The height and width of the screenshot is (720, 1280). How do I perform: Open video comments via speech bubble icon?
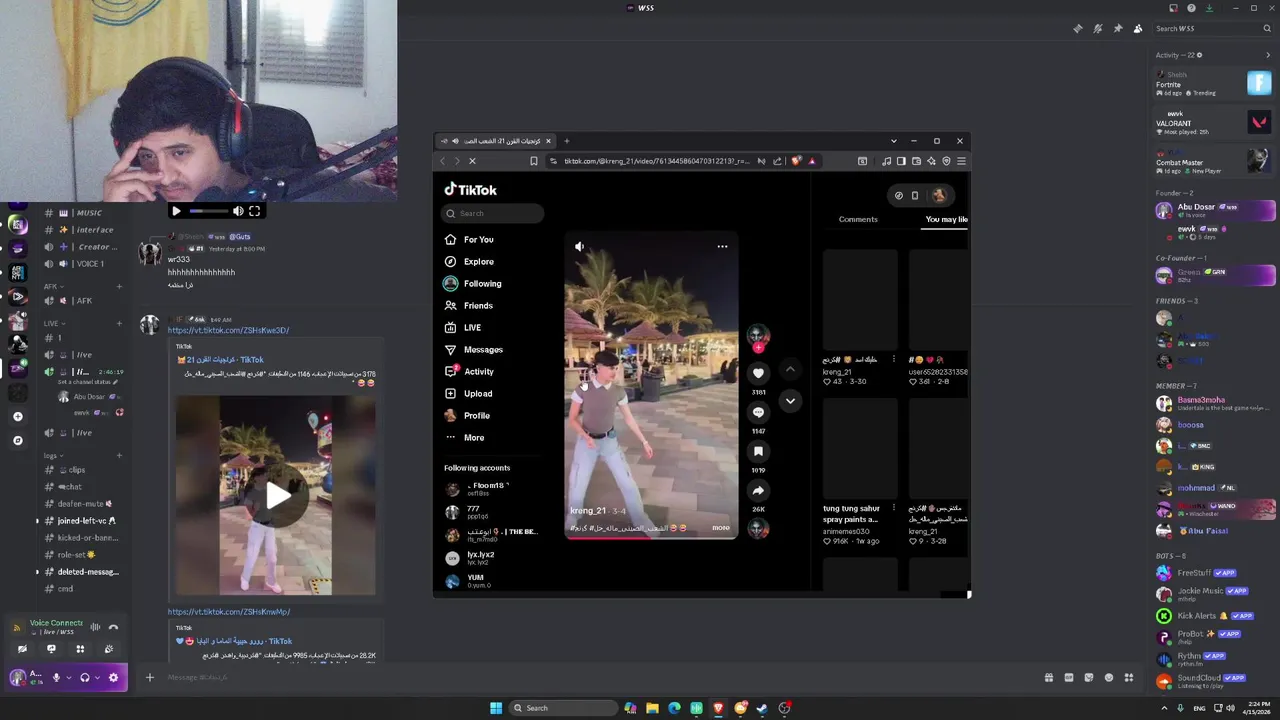(x=758, y=412)
